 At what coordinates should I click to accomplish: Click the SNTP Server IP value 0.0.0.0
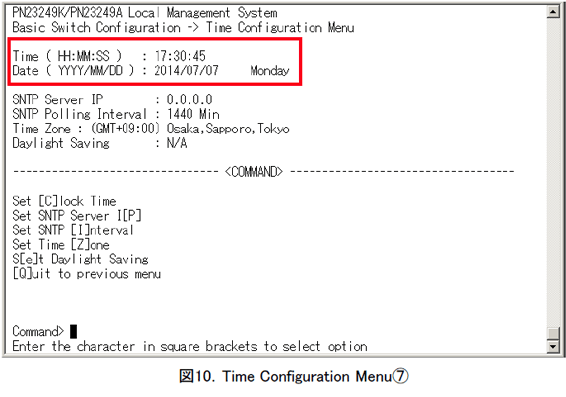[189, 99]
